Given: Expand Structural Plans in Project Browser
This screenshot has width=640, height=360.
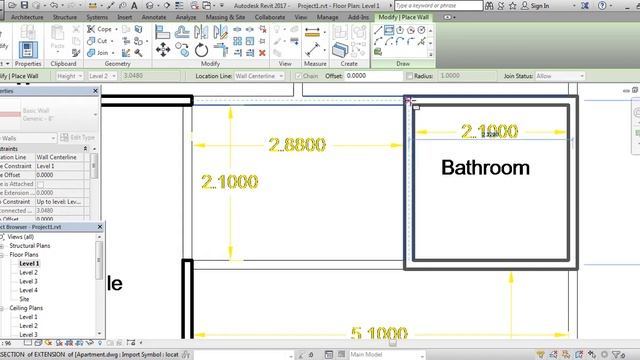Looking at the screenshot, I should tap(2, 246).
